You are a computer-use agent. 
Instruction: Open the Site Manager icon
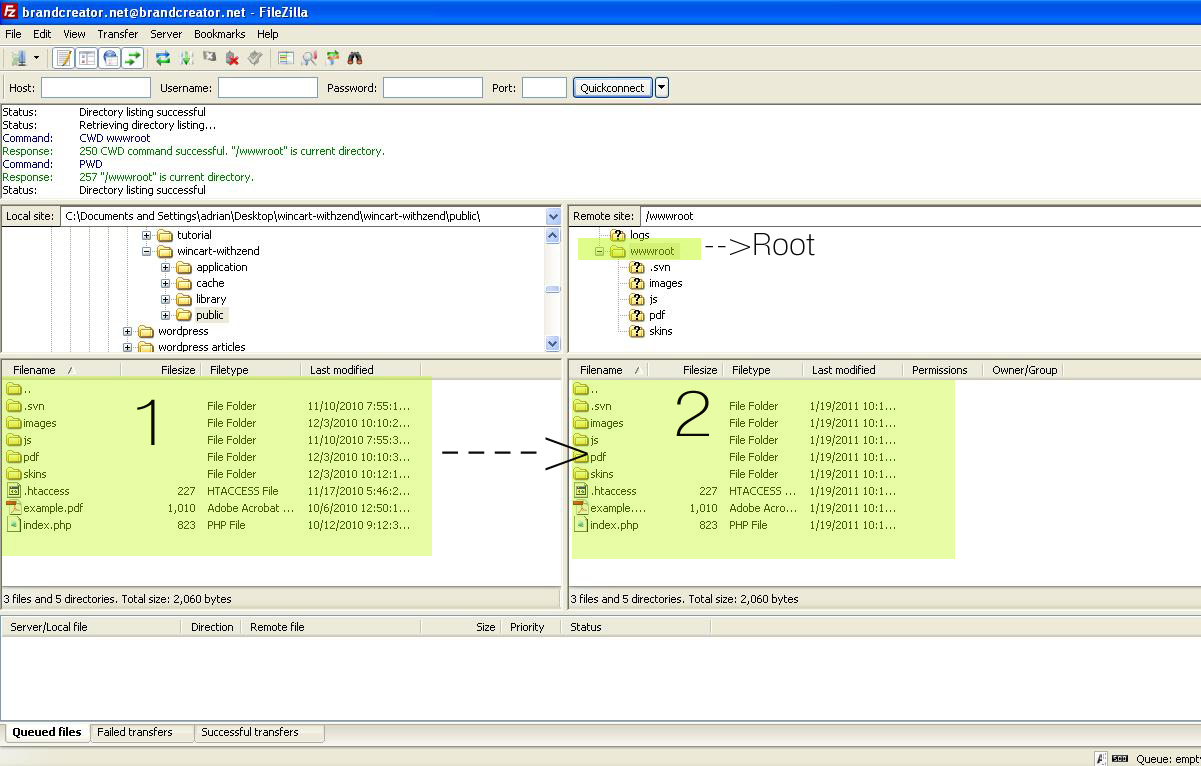(18, 58)
